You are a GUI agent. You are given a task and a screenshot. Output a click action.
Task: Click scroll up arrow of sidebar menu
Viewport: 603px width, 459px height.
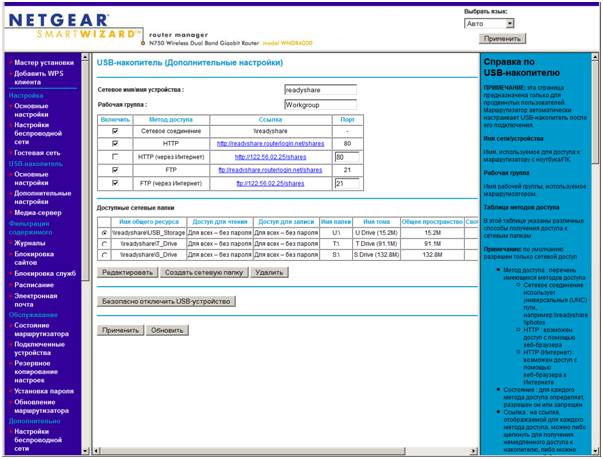[x=85, y=57]
